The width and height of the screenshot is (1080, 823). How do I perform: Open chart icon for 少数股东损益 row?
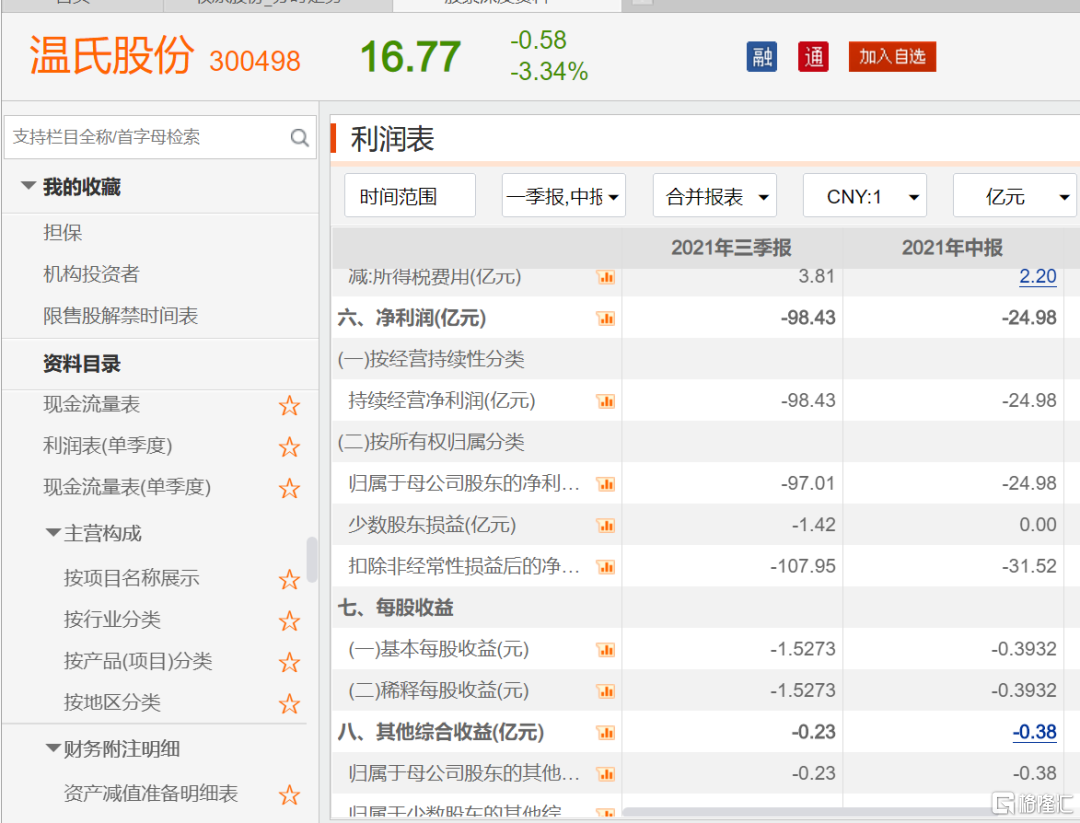(606, 525)
